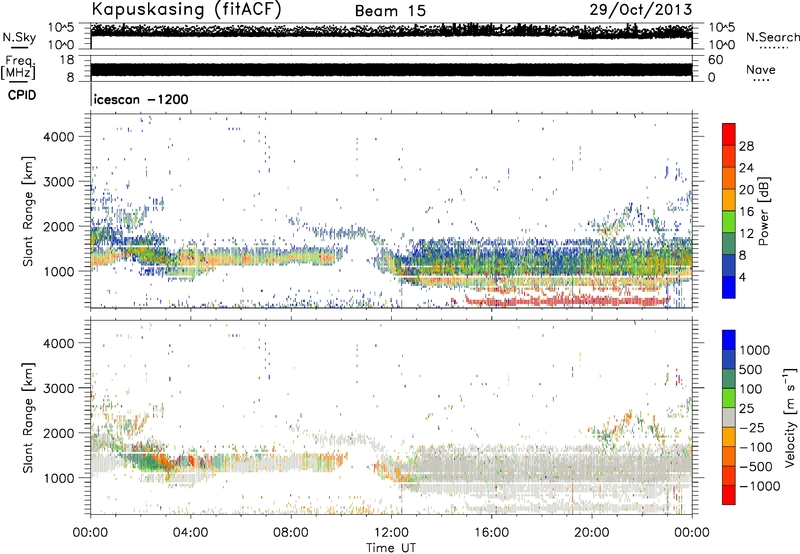This screenshot has width=800, height=554.
Task: Select the "04:00" time tick label
Action: (x=190, y=533)
